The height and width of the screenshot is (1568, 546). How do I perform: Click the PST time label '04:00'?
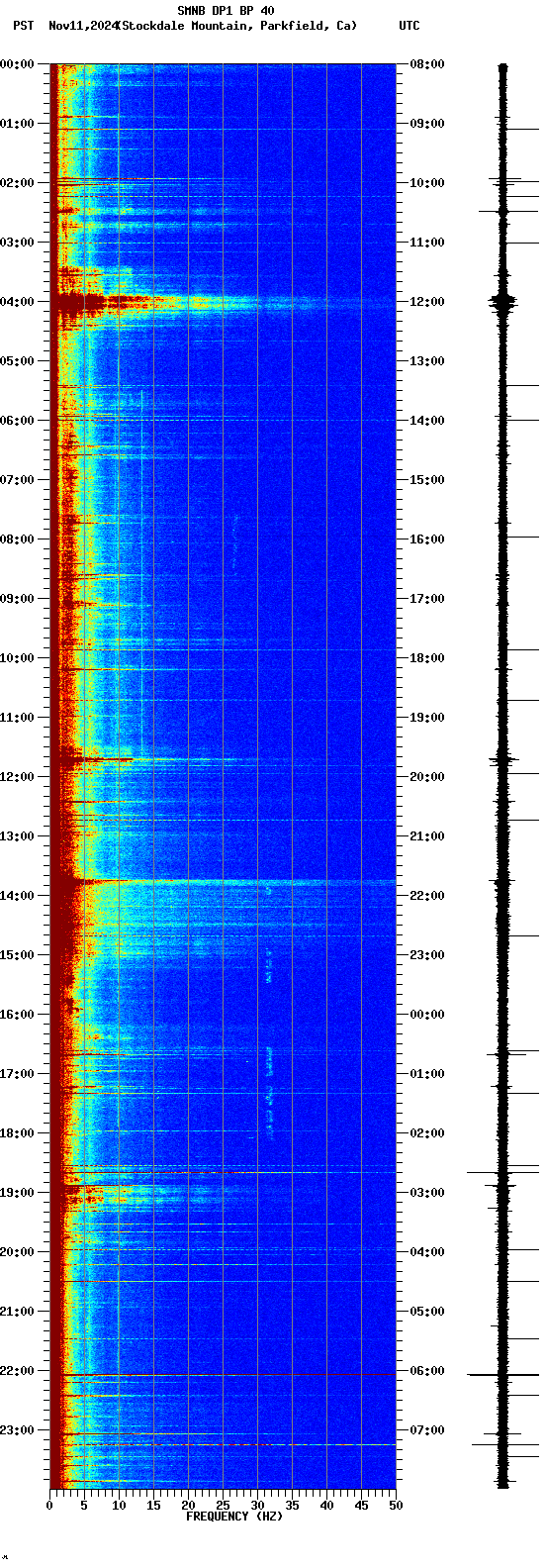[x=18, y=302]
